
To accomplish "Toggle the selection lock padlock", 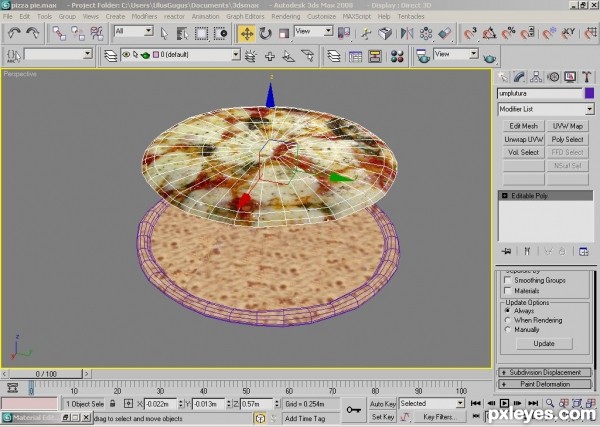I will point(112,403).
